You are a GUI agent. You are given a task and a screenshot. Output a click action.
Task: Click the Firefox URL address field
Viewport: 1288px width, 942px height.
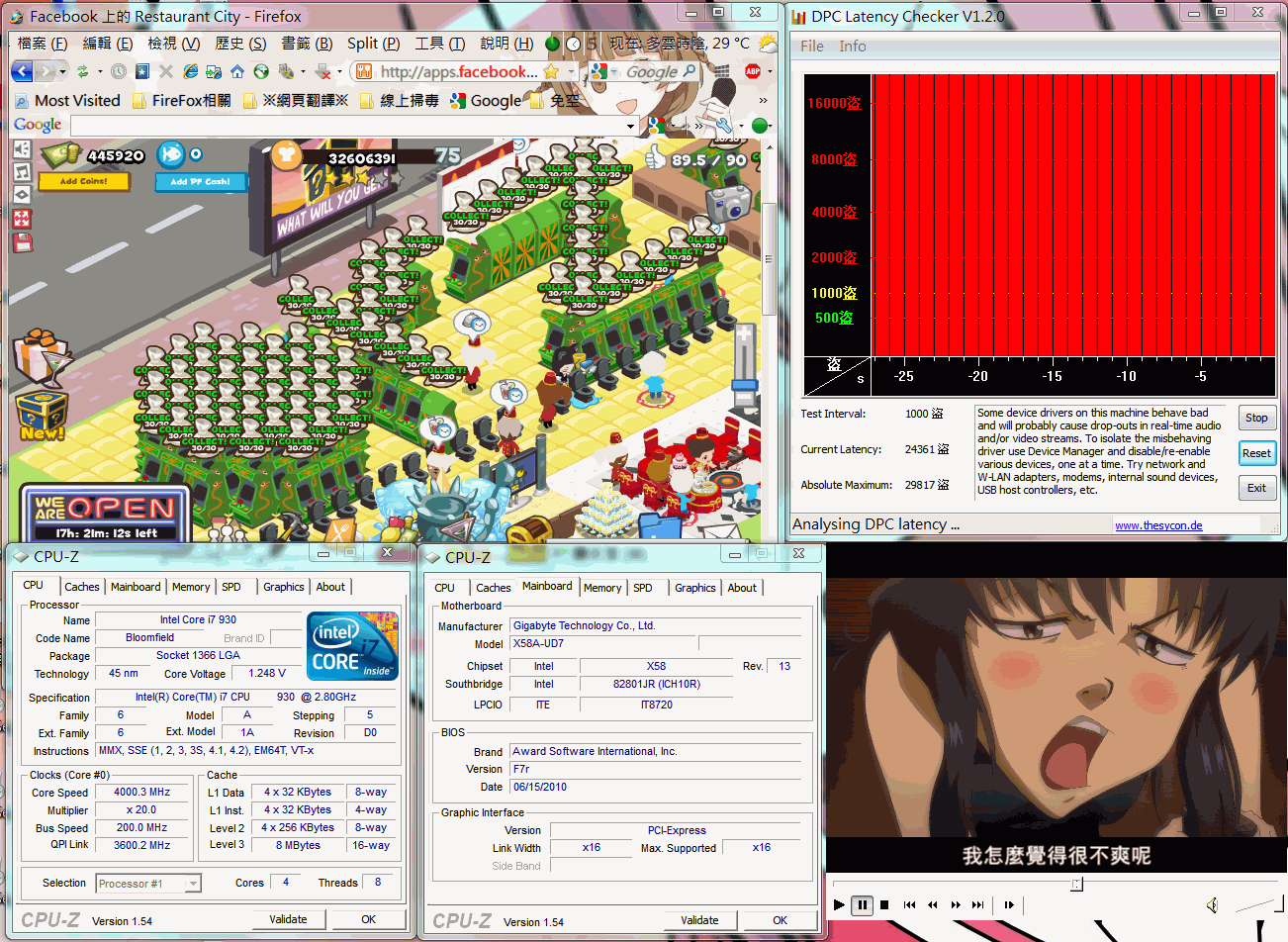(x=457, y=71)
